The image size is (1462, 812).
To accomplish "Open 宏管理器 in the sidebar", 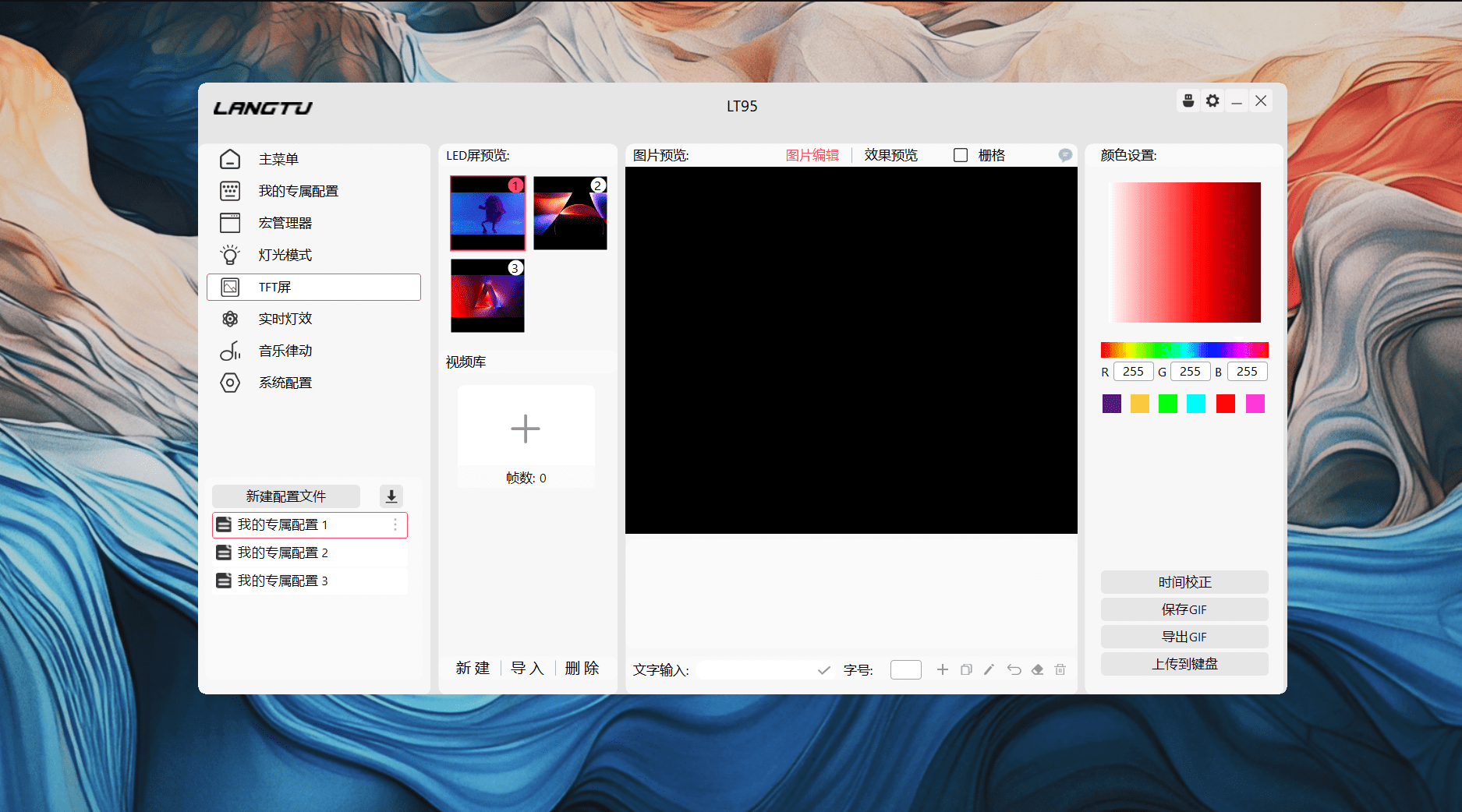I will (285, 223).
